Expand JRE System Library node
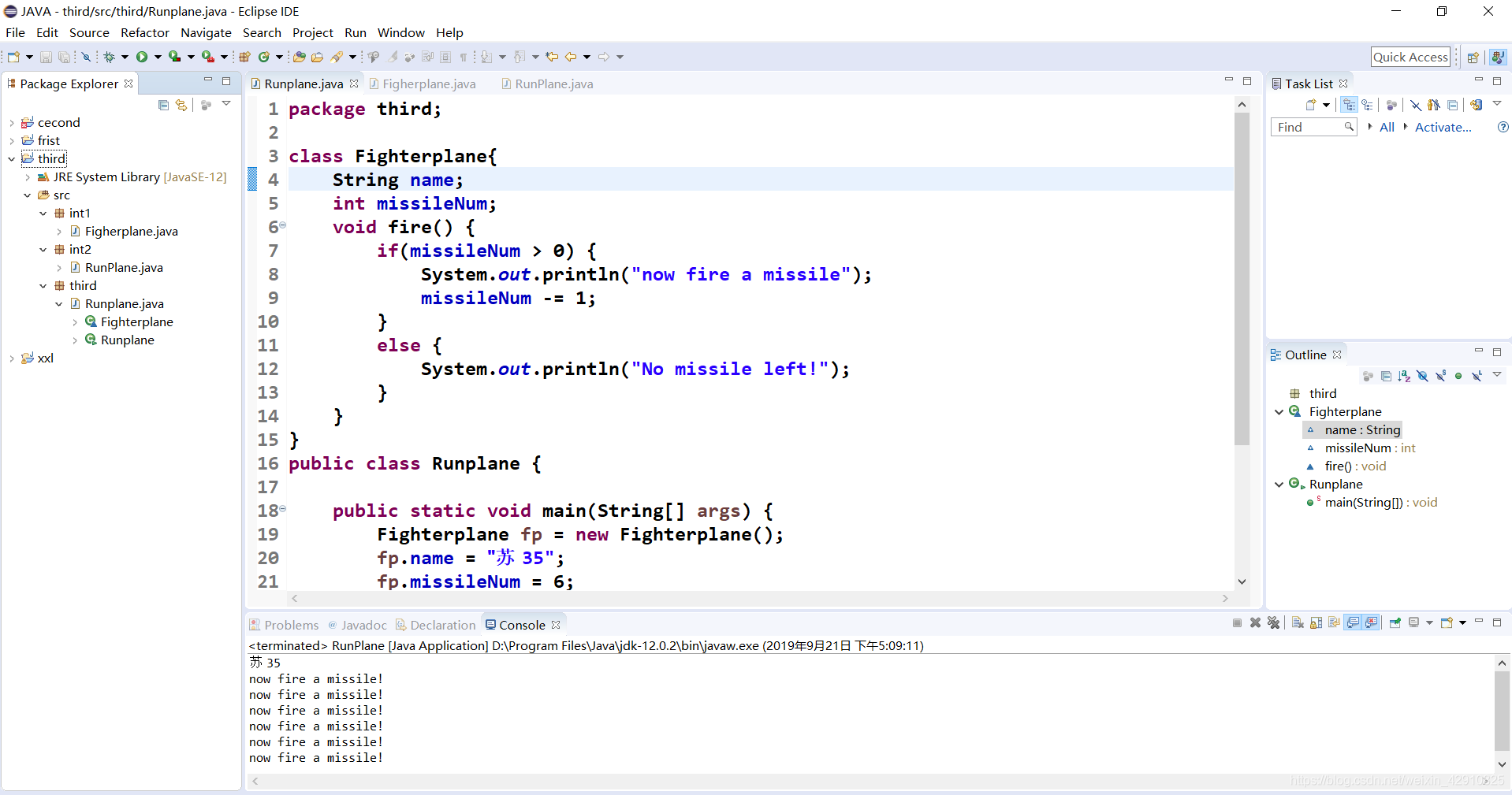 coord(28,177)
